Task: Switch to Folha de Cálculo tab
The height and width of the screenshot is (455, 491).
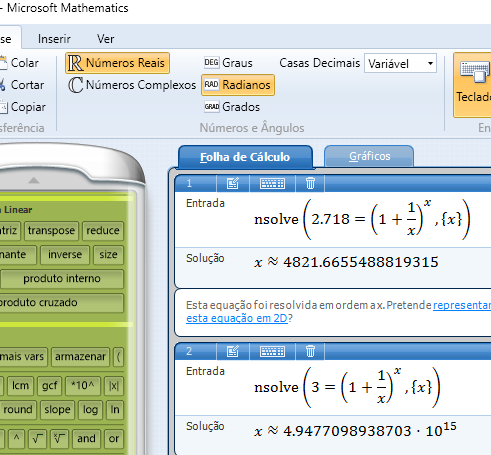Action: click(x=245, y=157)
